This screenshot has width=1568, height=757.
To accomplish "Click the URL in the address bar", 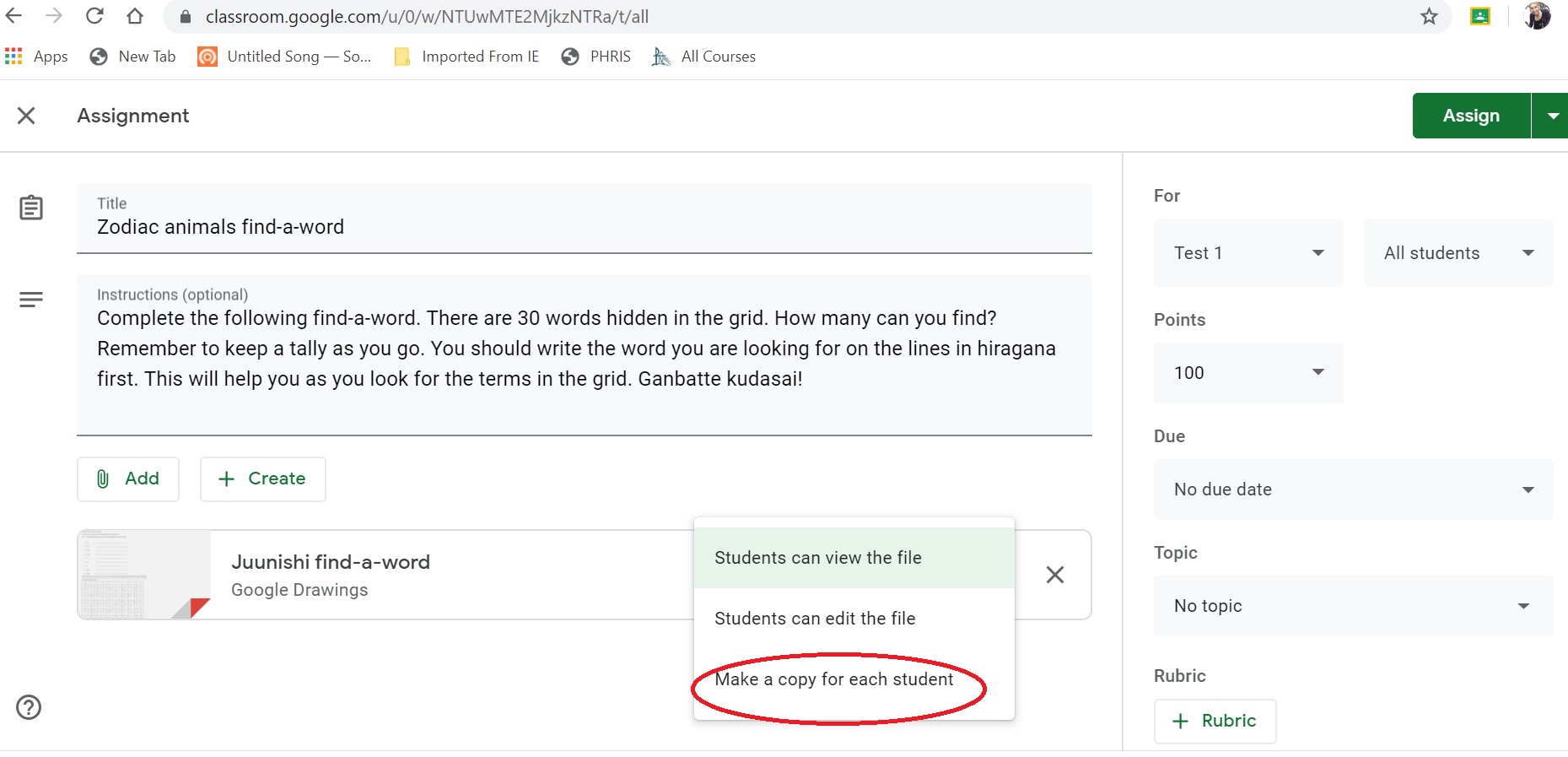I will [x=427, y=17].
